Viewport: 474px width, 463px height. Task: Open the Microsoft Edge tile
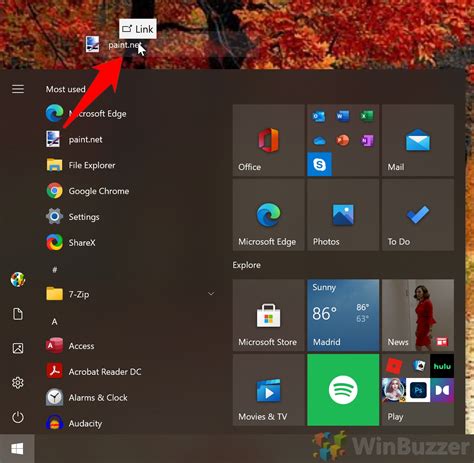[269, 215]
